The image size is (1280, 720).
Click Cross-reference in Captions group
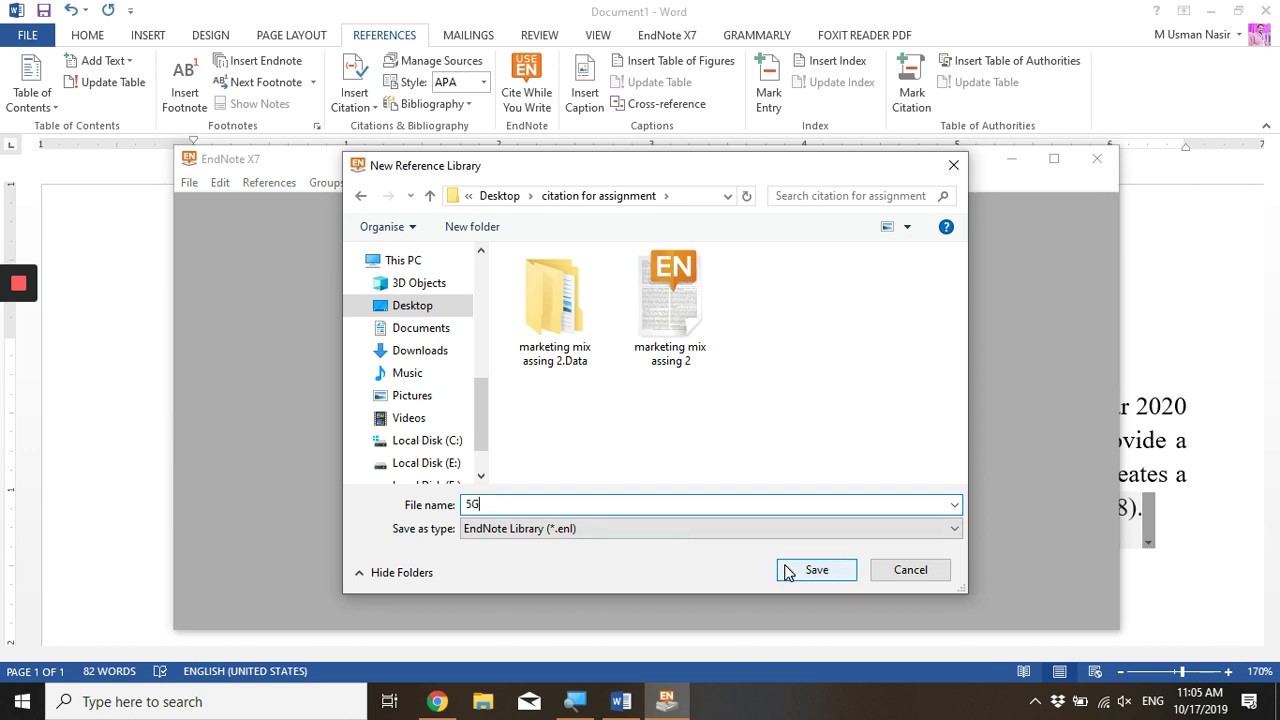[658, 104]
